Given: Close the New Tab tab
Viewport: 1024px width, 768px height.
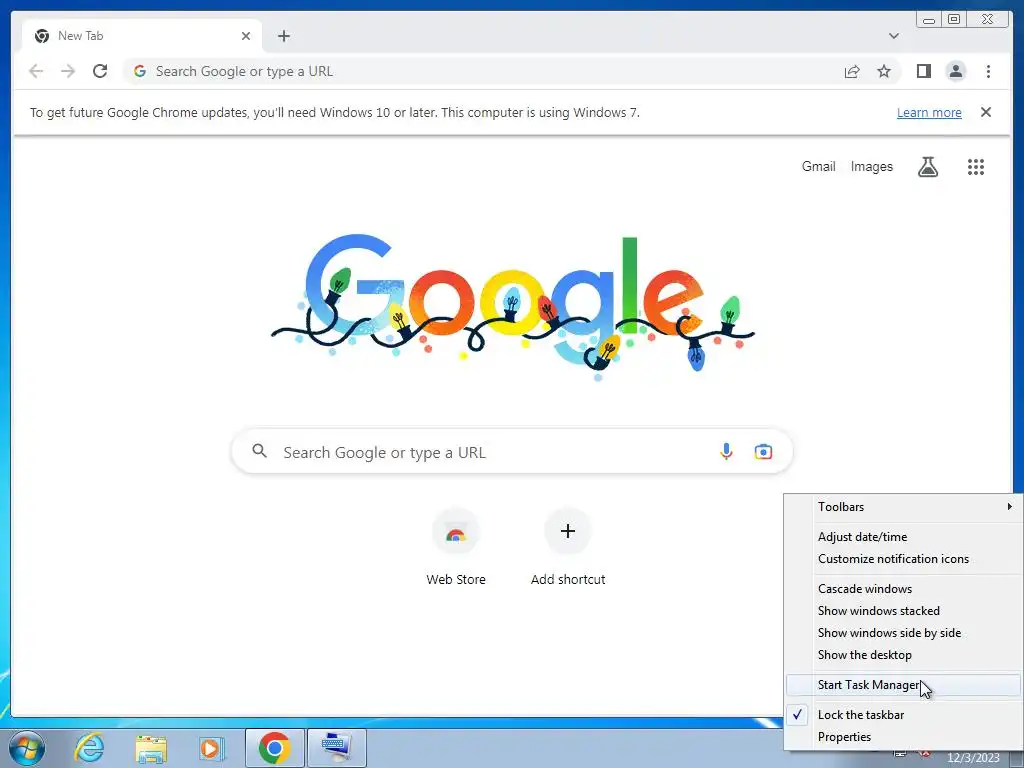Looking at the screenshot, I should (x=246, y=36).
